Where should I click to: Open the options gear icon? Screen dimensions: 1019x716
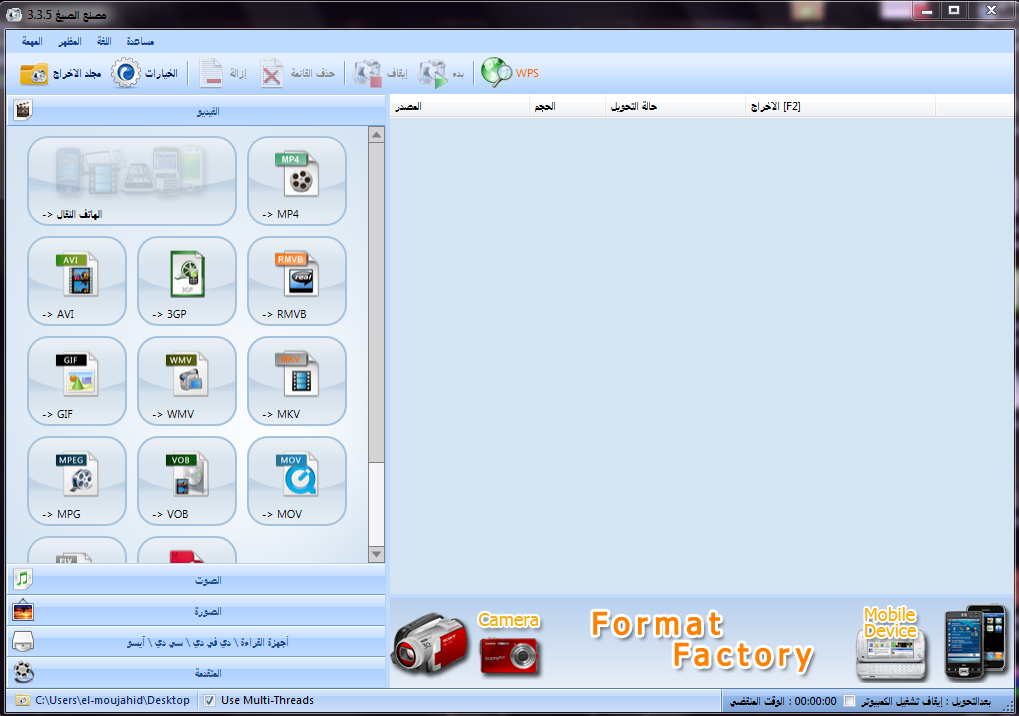pyautogui.click(x=125, y=73)
